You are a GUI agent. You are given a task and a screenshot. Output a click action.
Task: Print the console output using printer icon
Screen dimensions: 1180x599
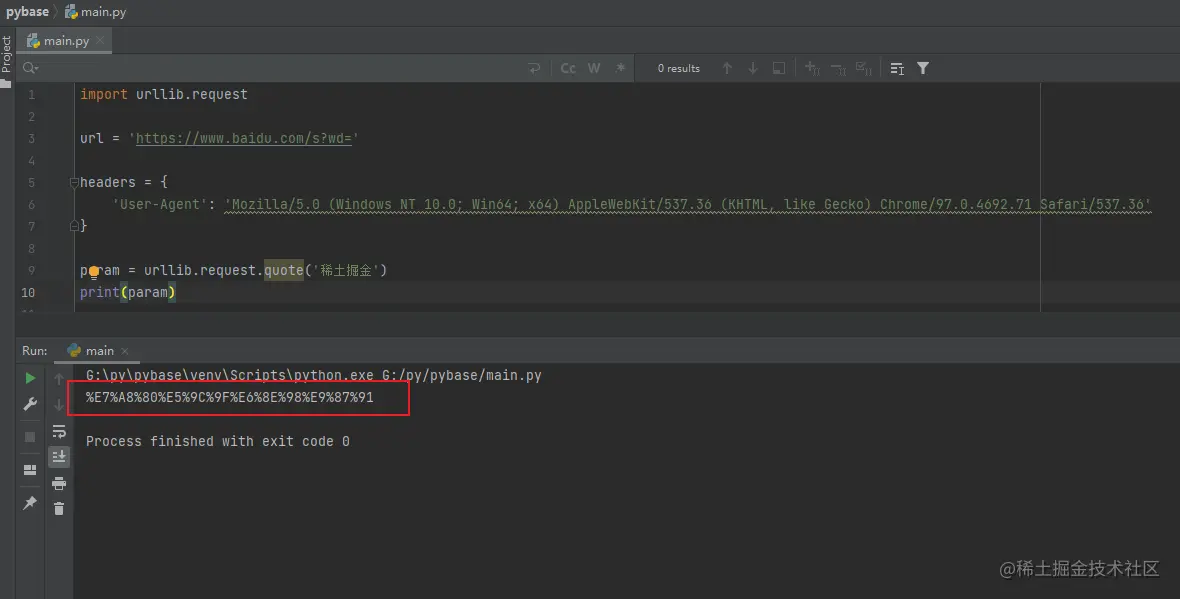(x=59, y=483)
